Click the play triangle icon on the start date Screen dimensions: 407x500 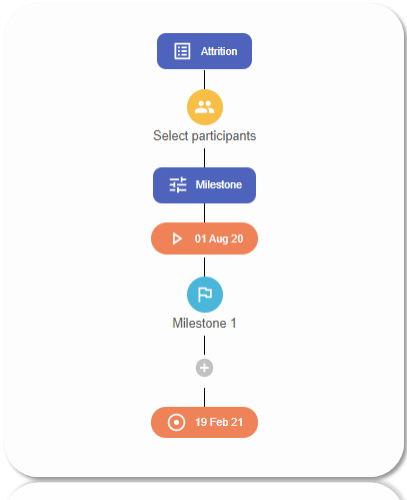177,239
